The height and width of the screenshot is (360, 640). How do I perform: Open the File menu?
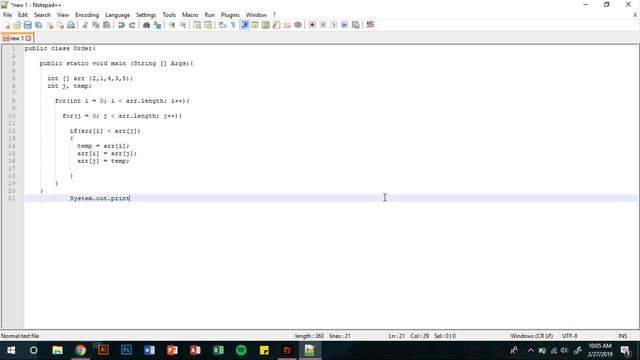pyautogui.click(x=7, y=15)
